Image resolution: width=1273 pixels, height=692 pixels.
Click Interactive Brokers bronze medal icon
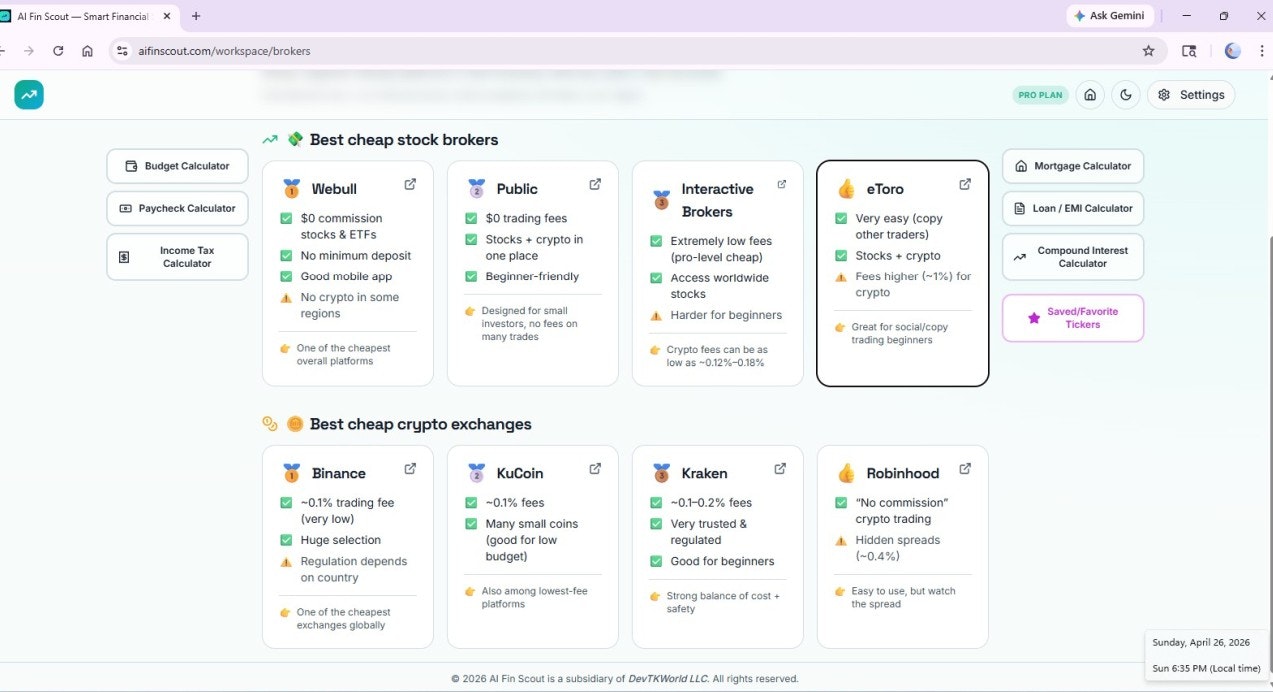[x=661, y=200]
